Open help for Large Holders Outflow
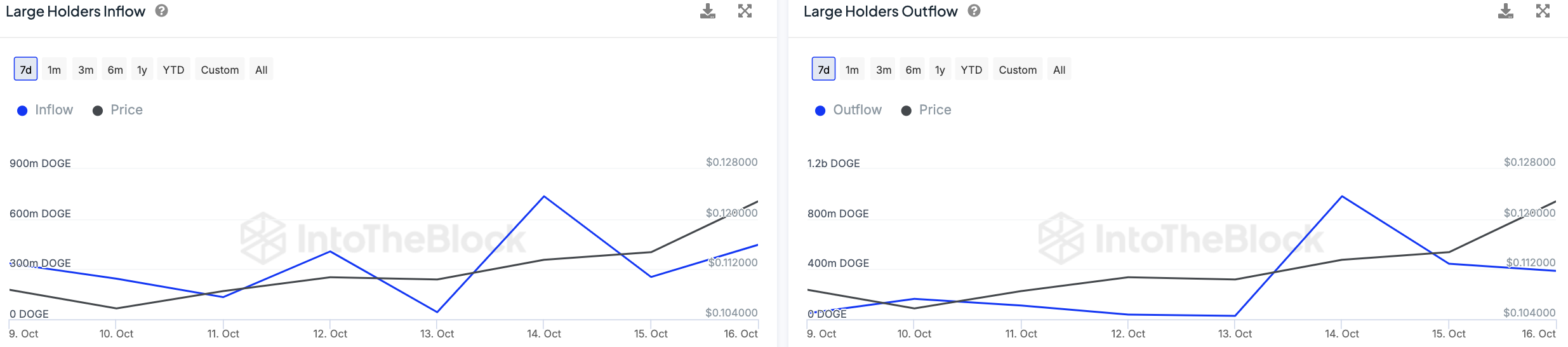 tap(974, 11)
